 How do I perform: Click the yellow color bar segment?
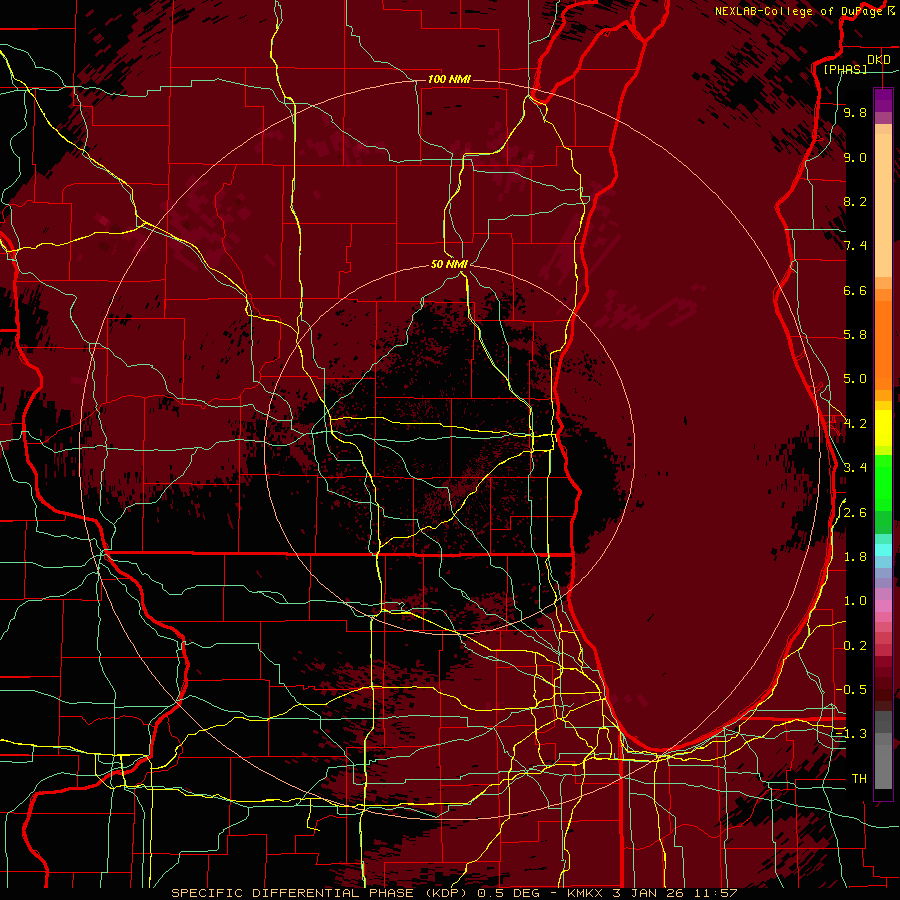tap(883, 428)
